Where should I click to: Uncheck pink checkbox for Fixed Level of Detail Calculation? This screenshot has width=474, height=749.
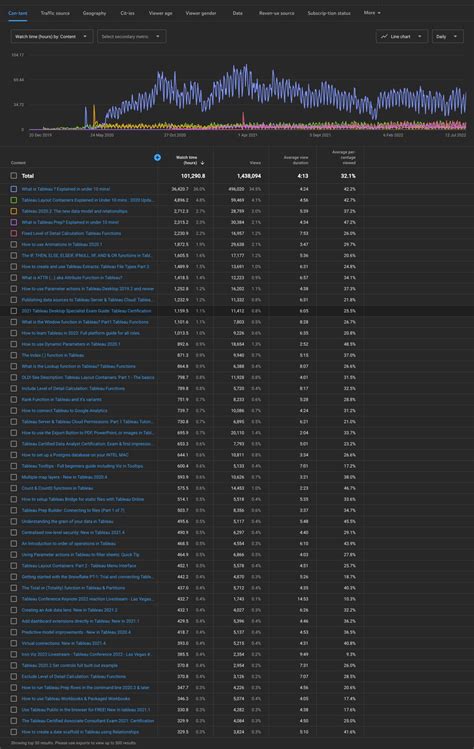point(14,233)
